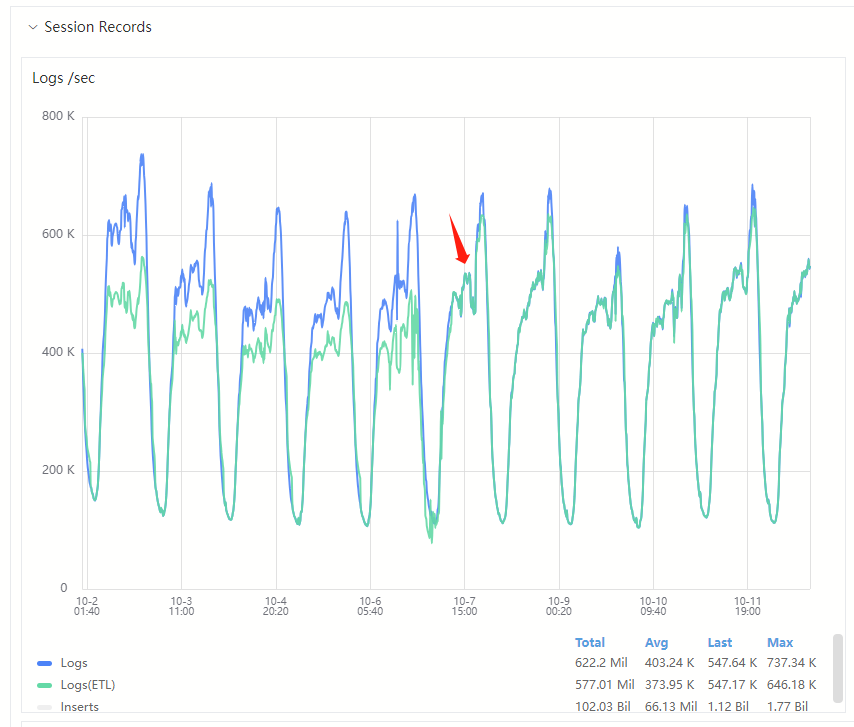Click the grey Inserts legend color swatch
854x727 pixels.
[44, 707]
